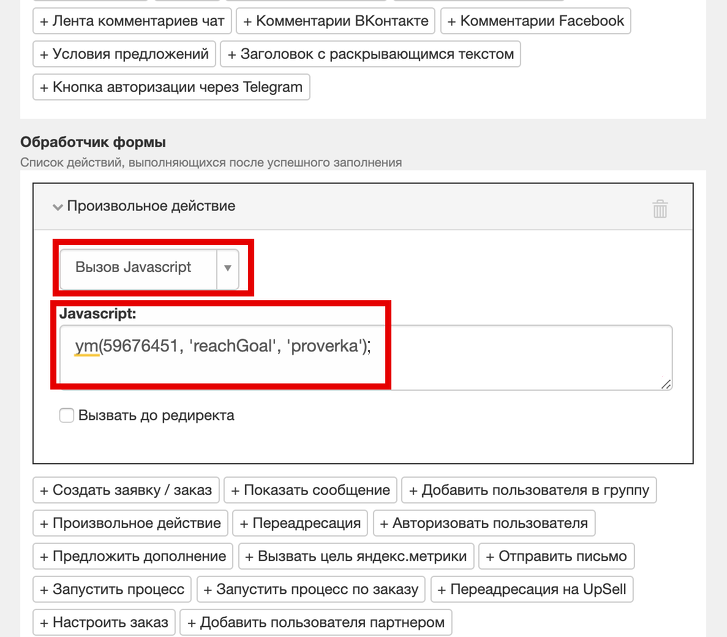Add Отправить письмо action
Screen dimensions: 727x637
(556, 556)
